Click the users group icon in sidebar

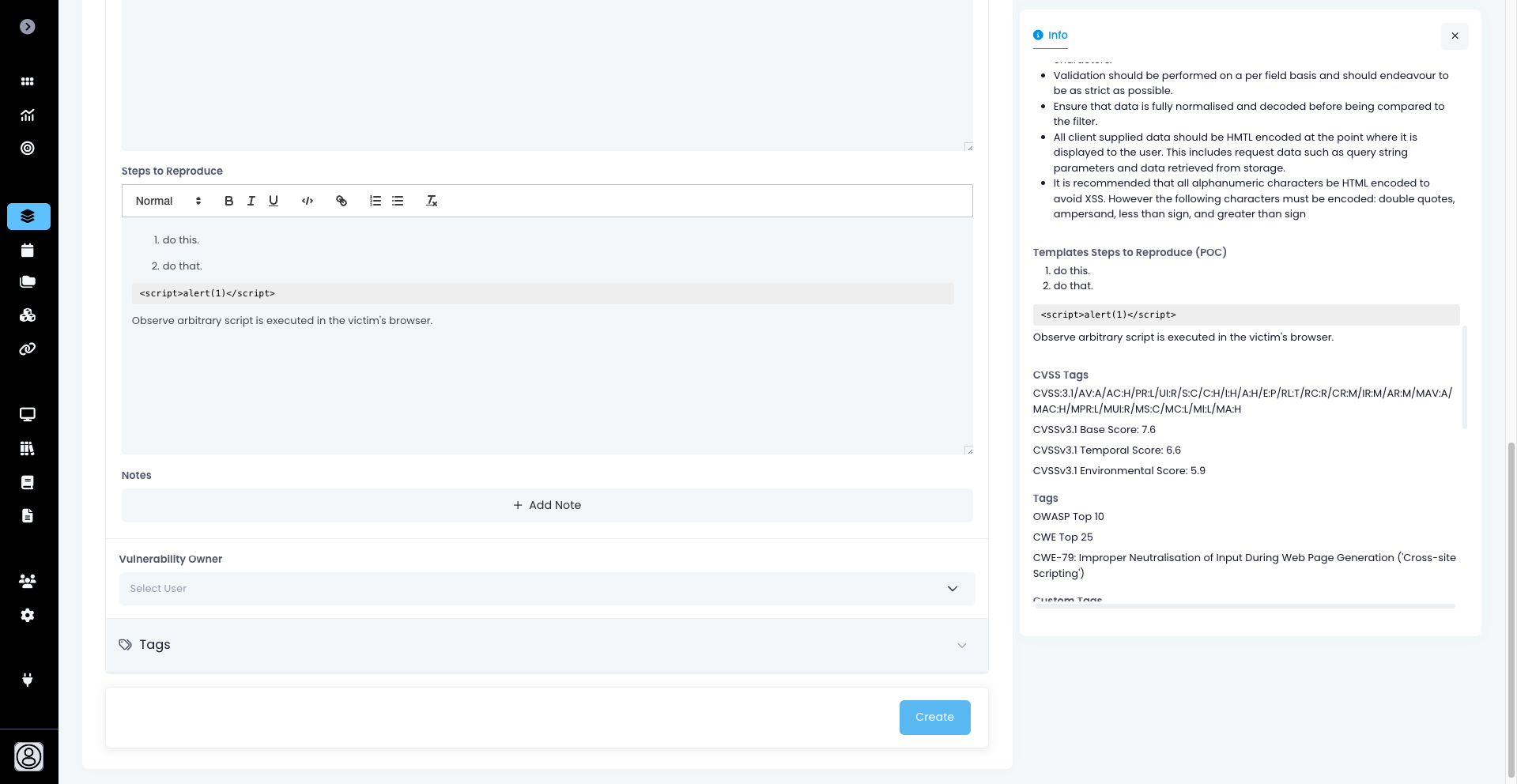(x=28, y=581)
